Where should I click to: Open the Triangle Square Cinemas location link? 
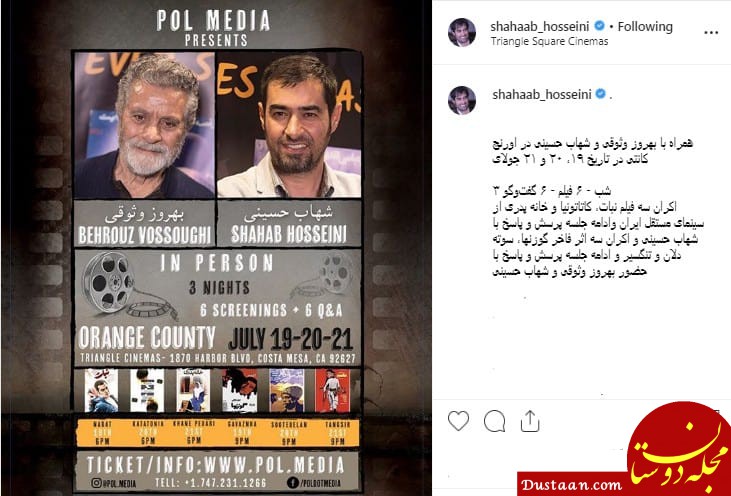[549, 41]
